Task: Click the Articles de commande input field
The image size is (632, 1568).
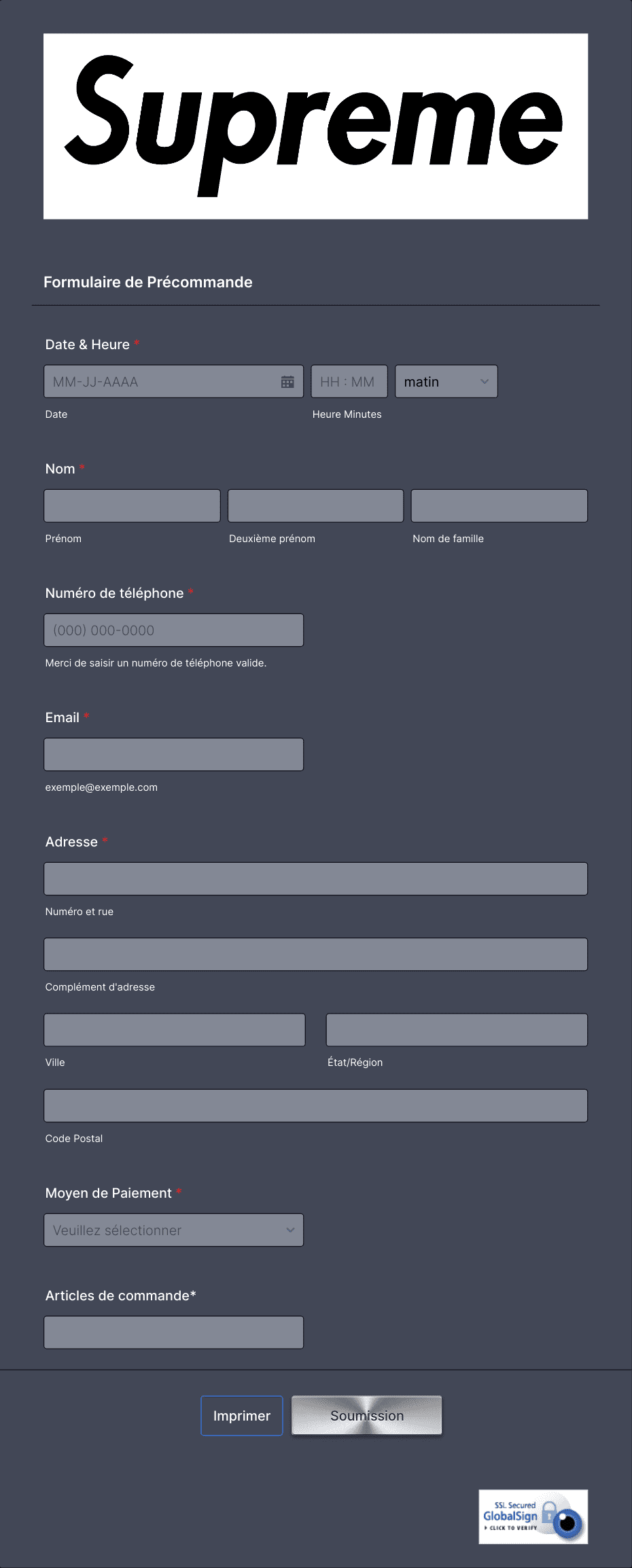Action: click(x=174, y=1332)
